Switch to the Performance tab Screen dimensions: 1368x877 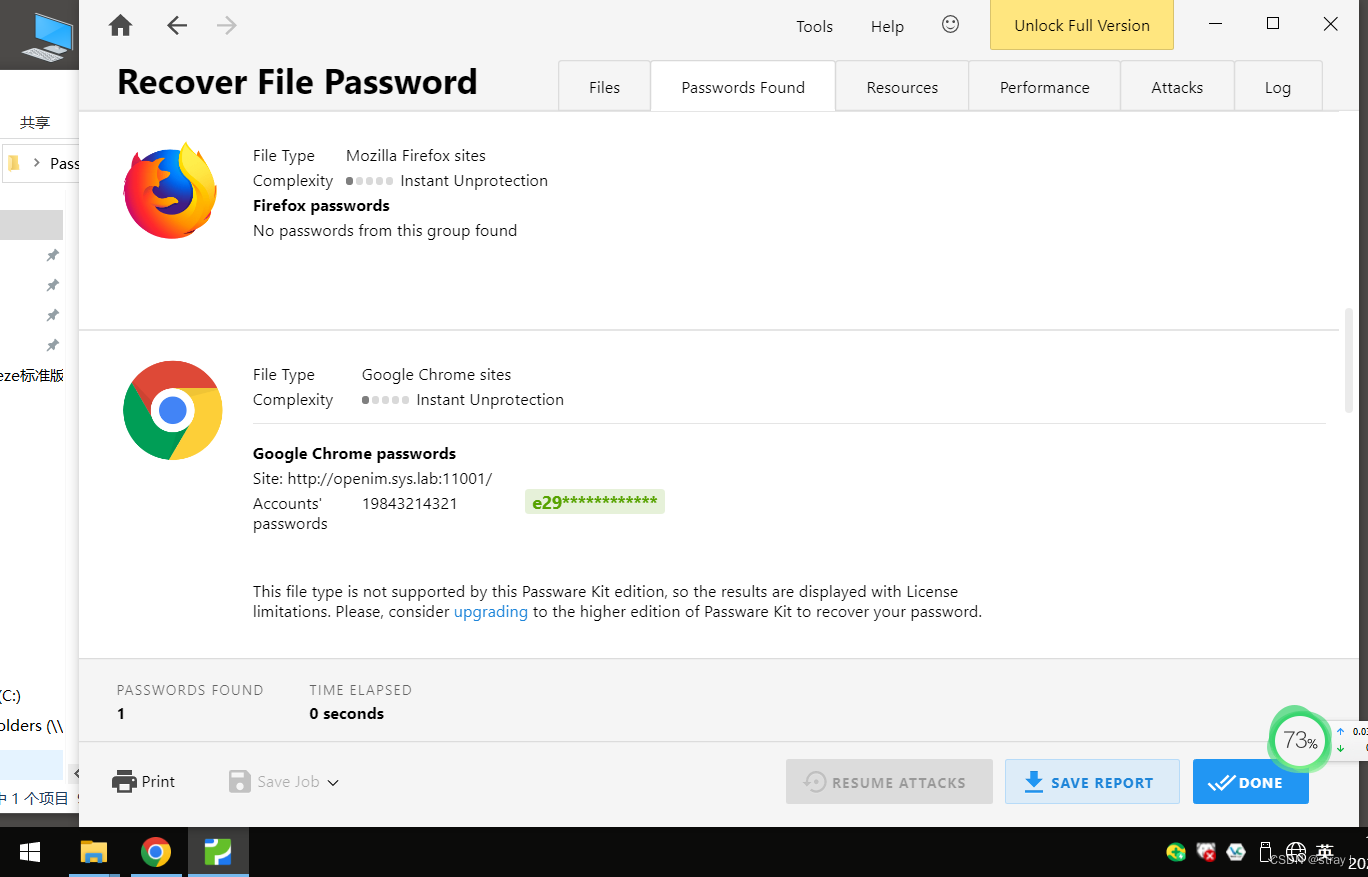[1044, 87]
